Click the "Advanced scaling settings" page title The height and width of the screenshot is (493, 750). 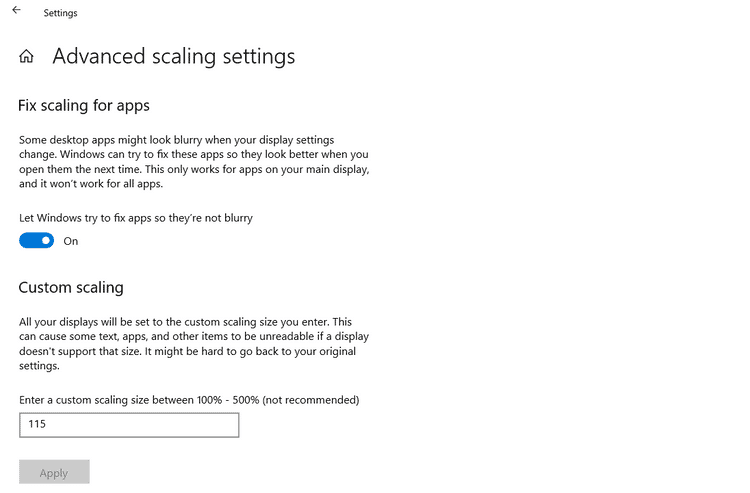(x=173, y=56)
